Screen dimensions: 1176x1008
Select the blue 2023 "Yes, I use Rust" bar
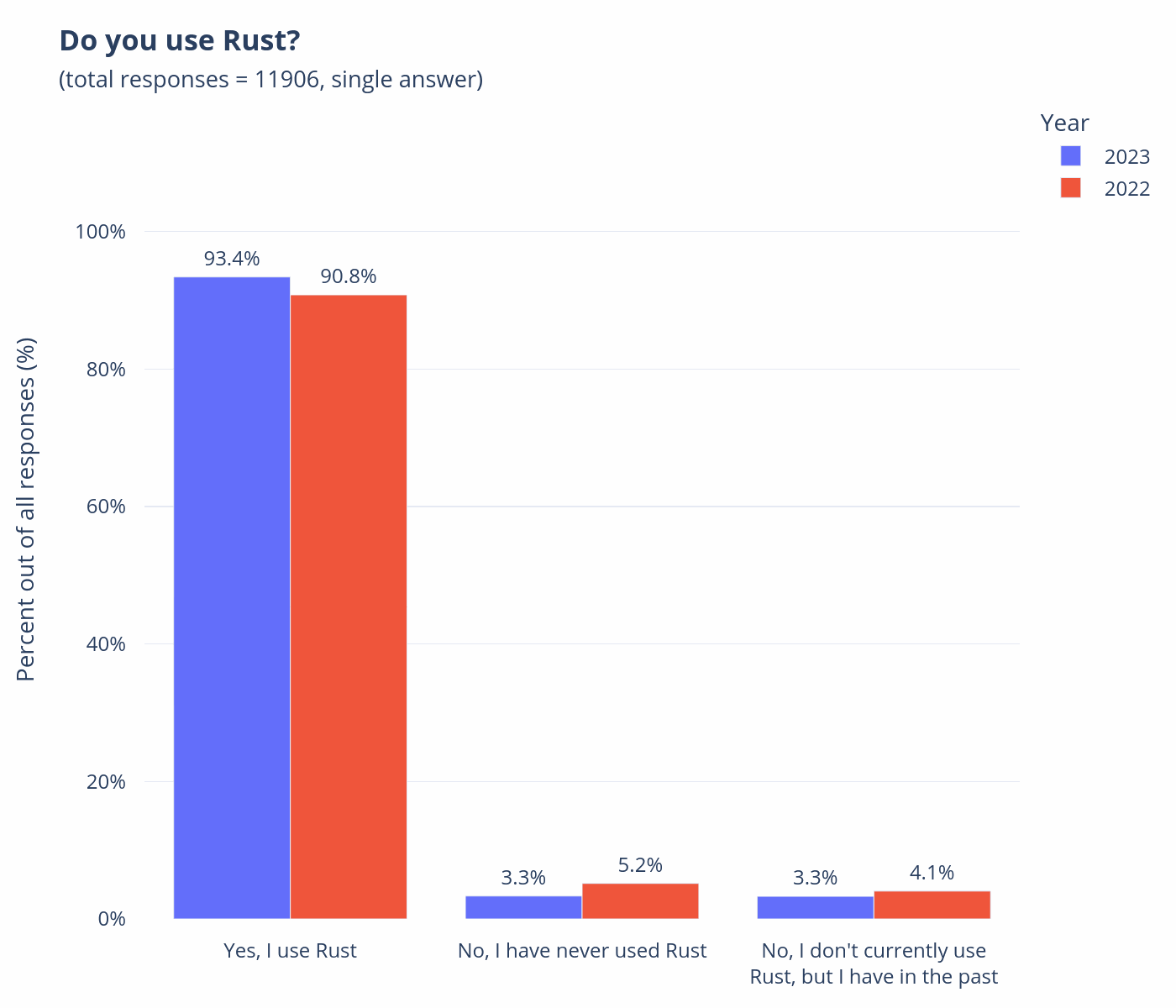tap(232, 597)
